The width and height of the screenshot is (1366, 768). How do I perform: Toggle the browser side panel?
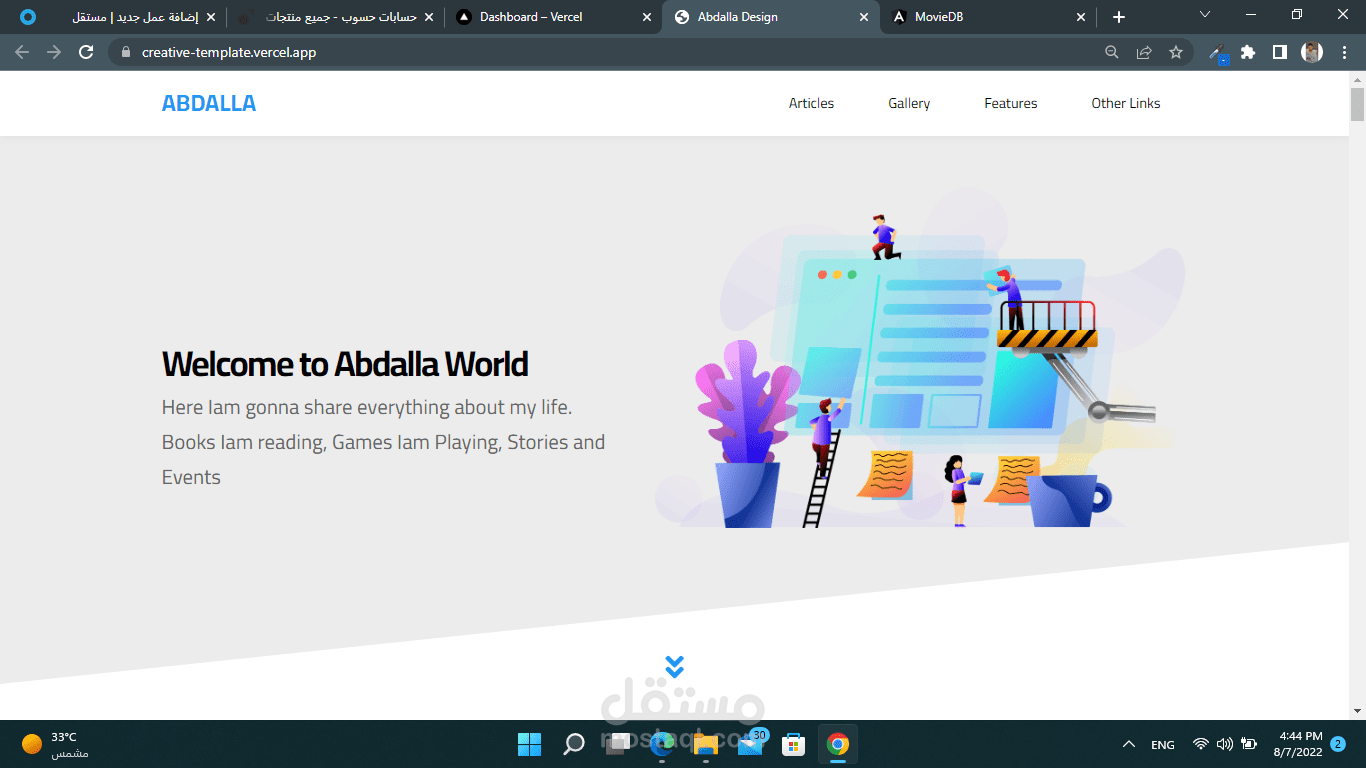click(1279, 52)
